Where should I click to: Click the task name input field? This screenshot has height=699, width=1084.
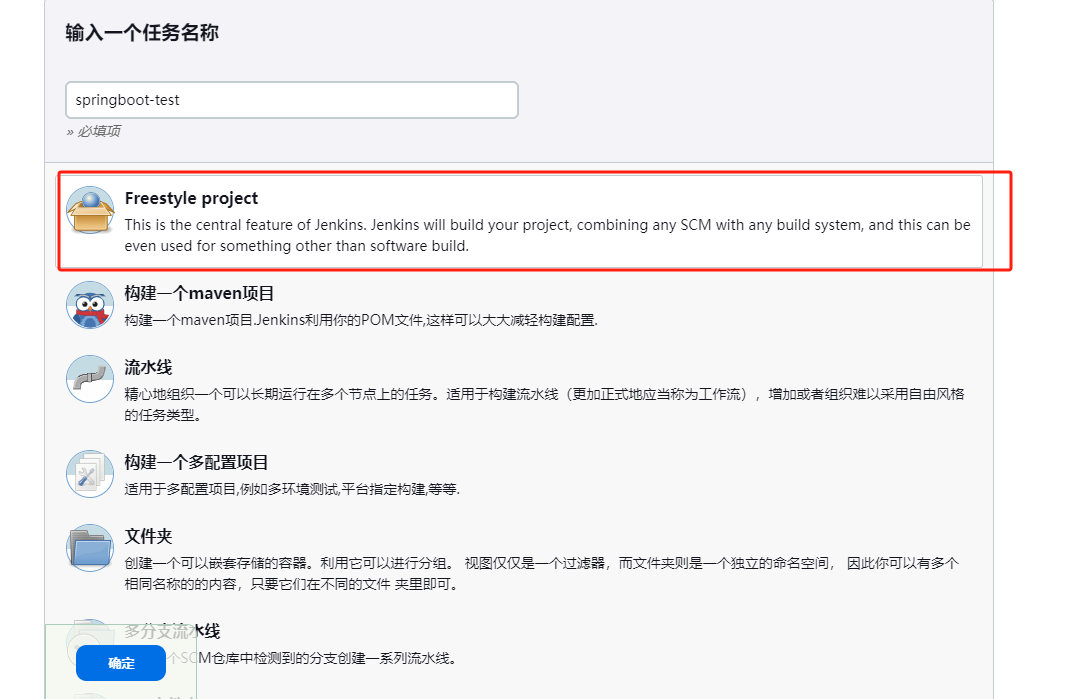pos(292,100)
